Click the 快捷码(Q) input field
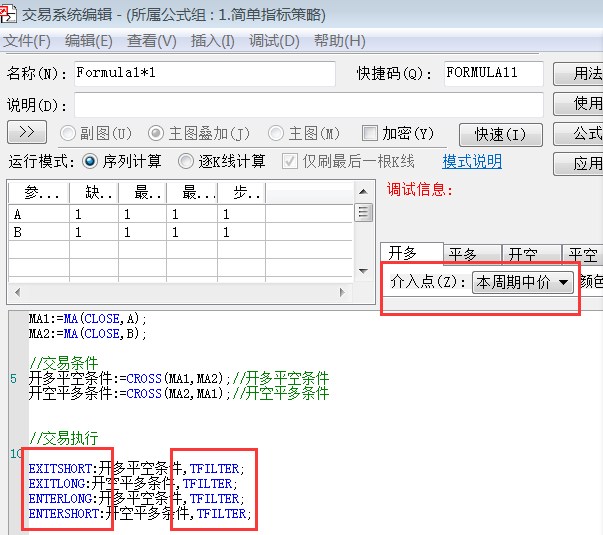Screen dimensions: 603x535 click(x=493, y=73)
